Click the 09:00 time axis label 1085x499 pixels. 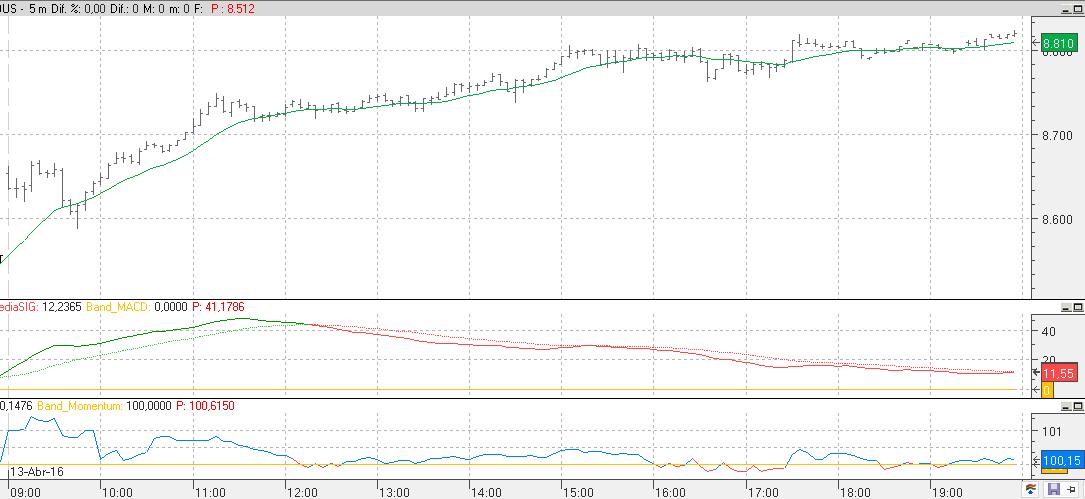pyautogui.click(x=26, y=492)
